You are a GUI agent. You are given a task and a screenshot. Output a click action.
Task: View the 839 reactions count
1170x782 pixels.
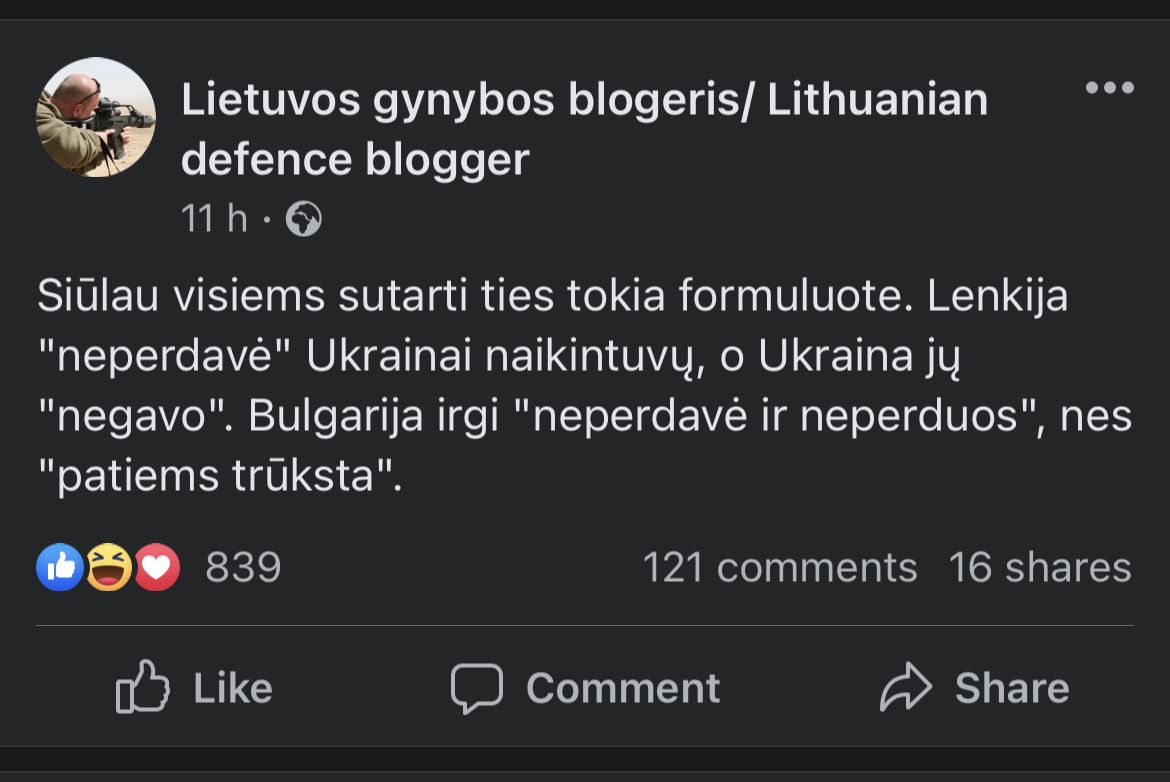tap(243, 568)
